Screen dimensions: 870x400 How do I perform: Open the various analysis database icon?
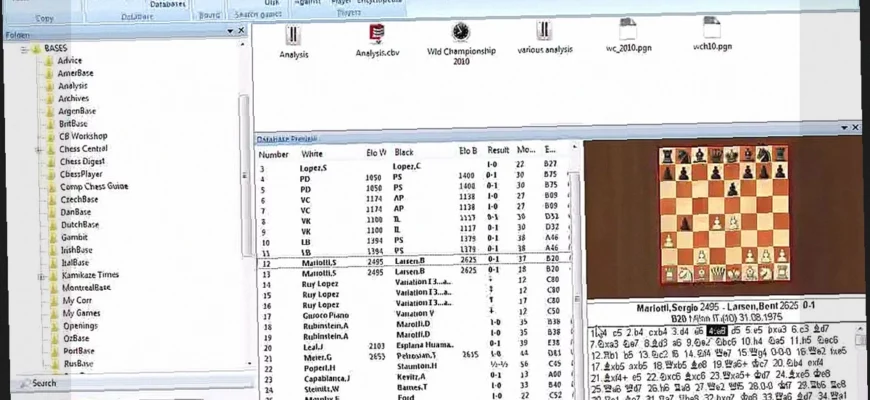pyautogui.click(x=544, y=31)
